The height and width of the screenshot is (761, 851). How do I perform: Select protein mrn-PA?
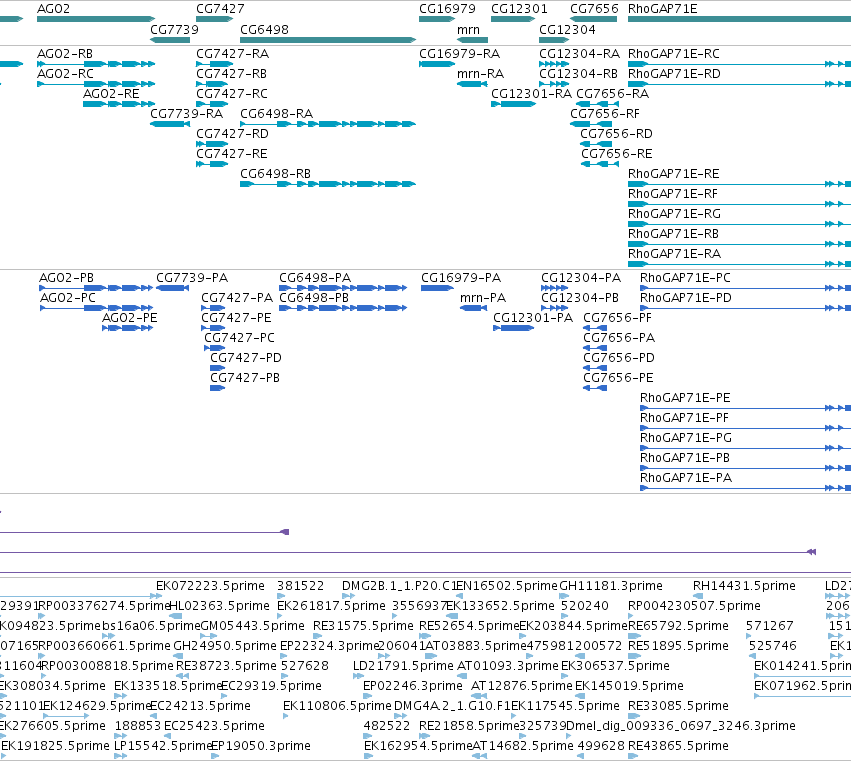coord(482,298)
